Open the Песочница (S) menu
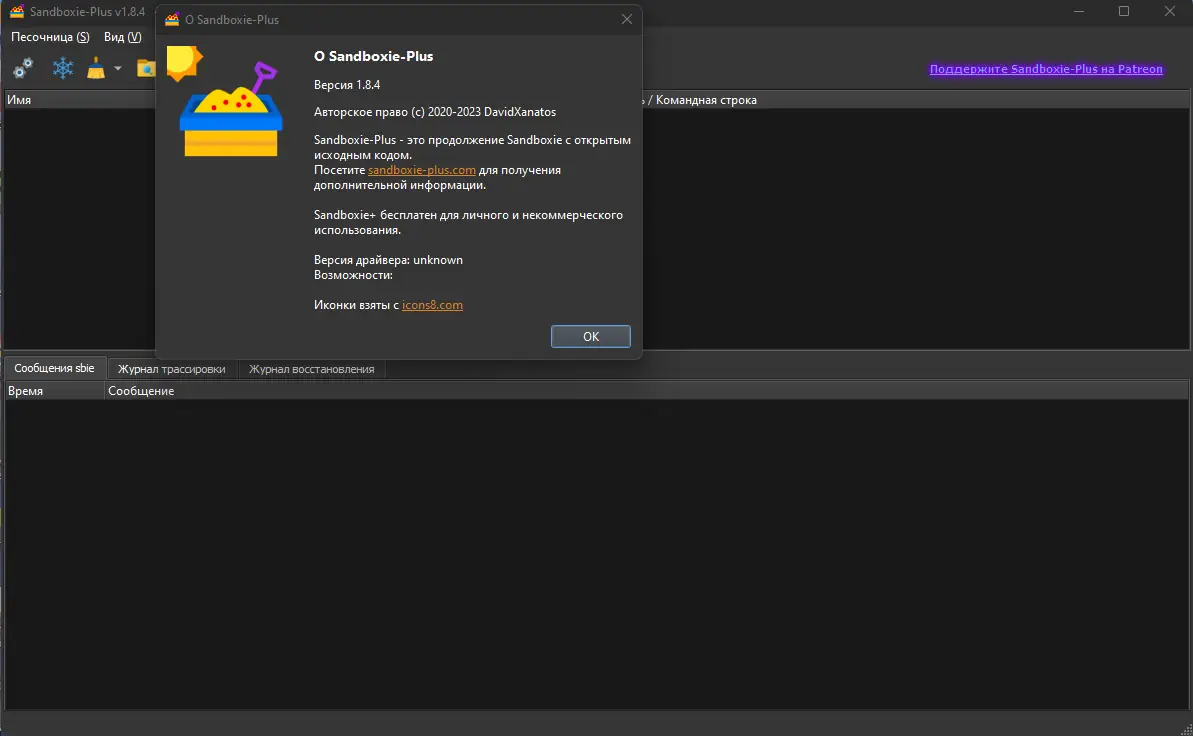The width and height of the screenshot is (1193, 736). click(50, 37)
